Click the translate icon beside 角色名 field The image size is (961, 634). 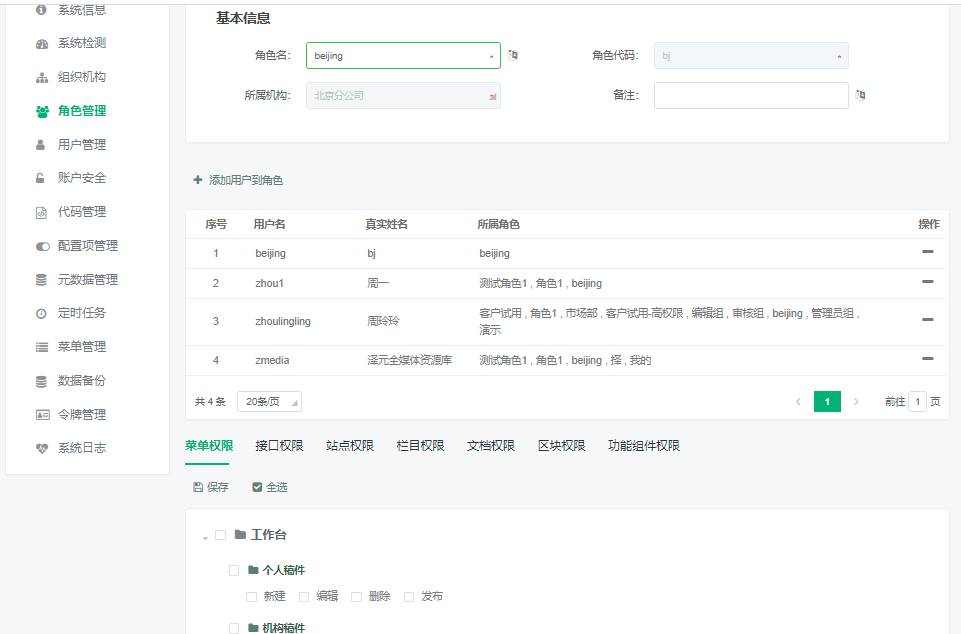pos(513,55)
